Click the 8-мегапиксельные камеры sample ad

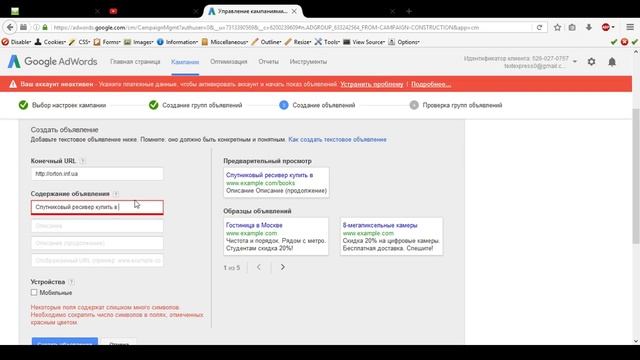coord(391,236)
